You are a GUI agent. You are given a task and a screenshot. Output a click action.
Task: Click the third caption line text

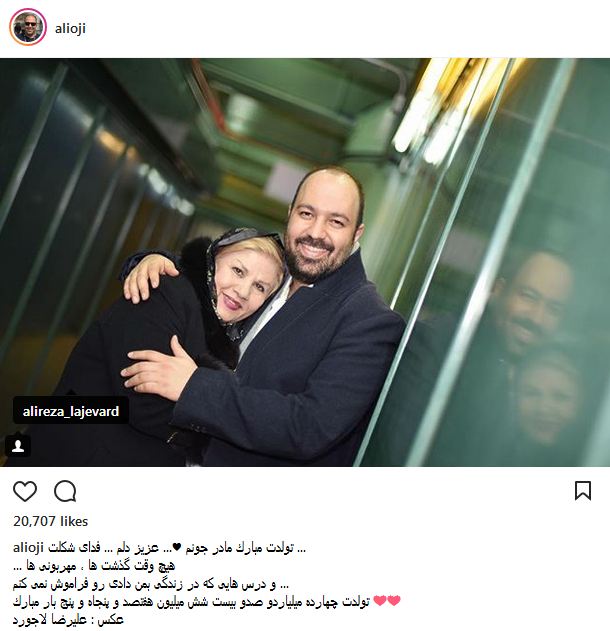[151, 584]
